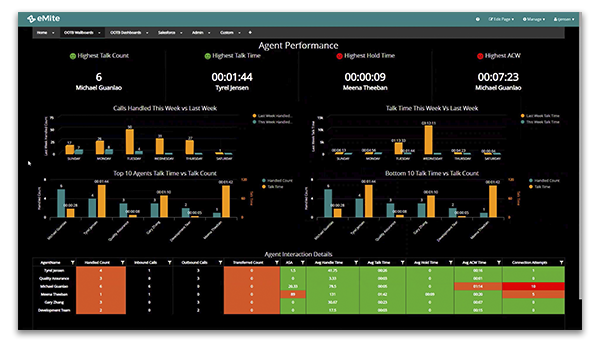This screenshot has width=600, height=360.
Task: Sort by Inbound Calls column header
Action: click(145, 262)
